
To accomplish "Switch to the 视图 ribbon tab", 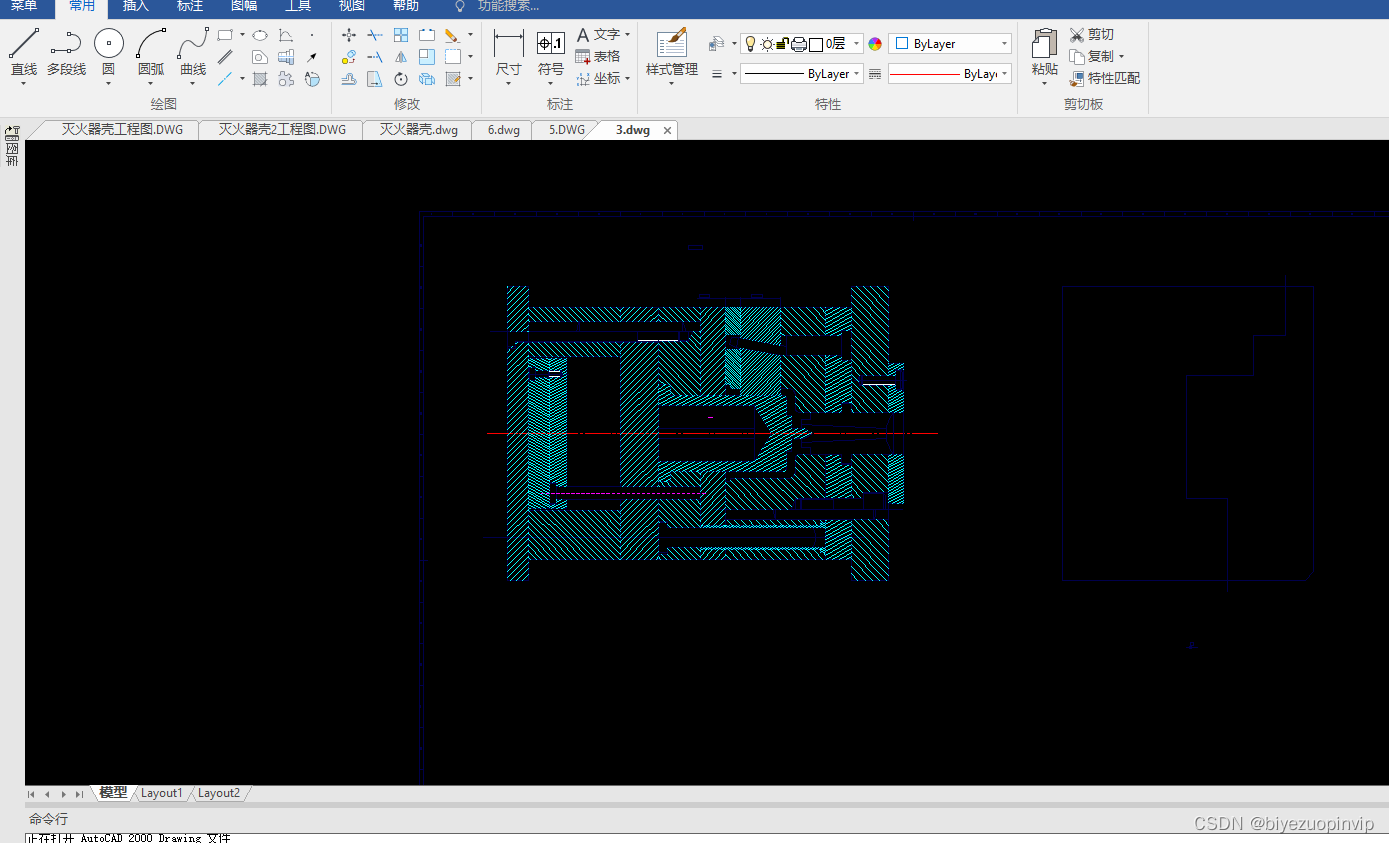I will pos(352,6).
